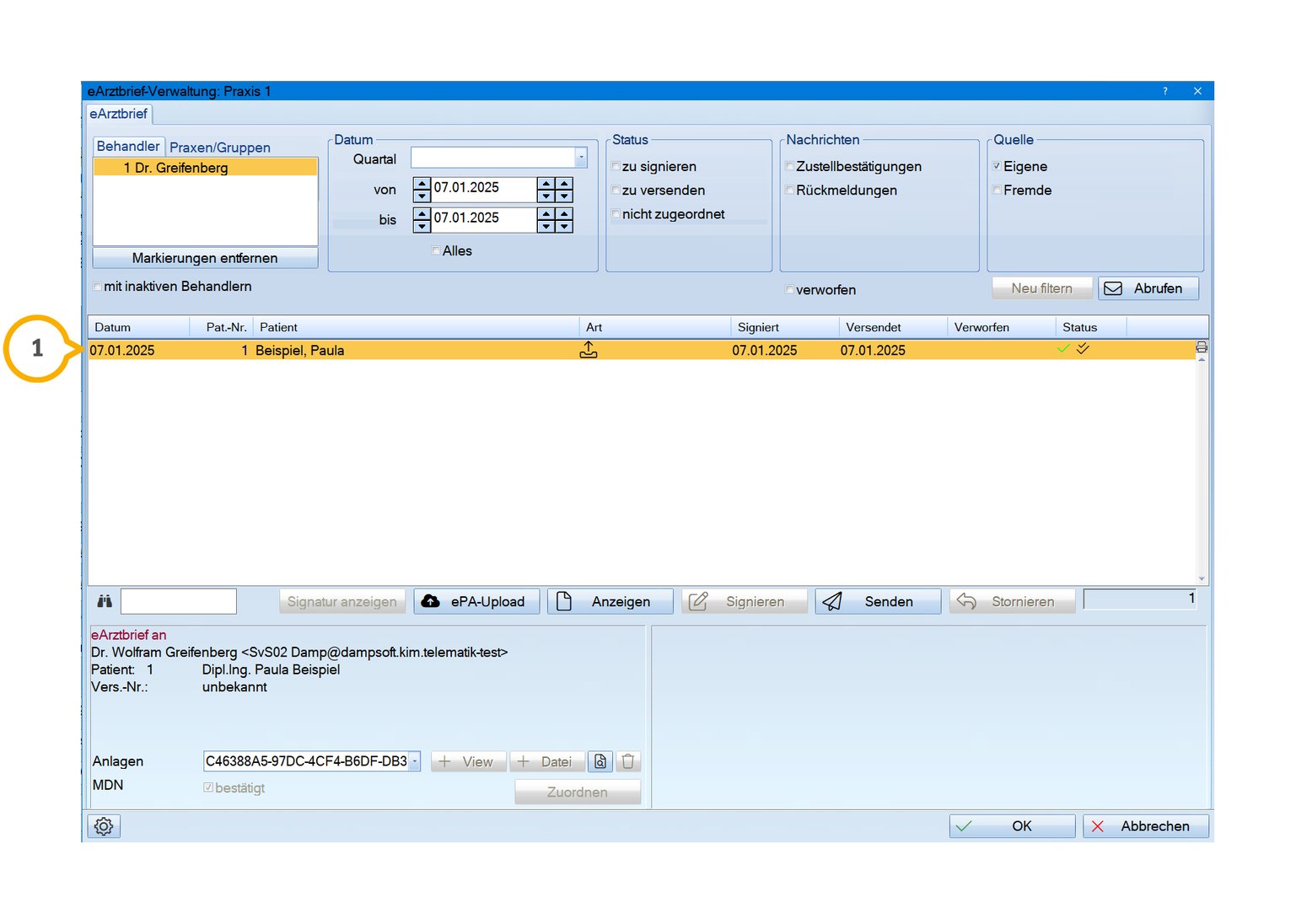The image size is (1296, 924).
Task: Click the binoculars search icon
Action: [105, 601]
